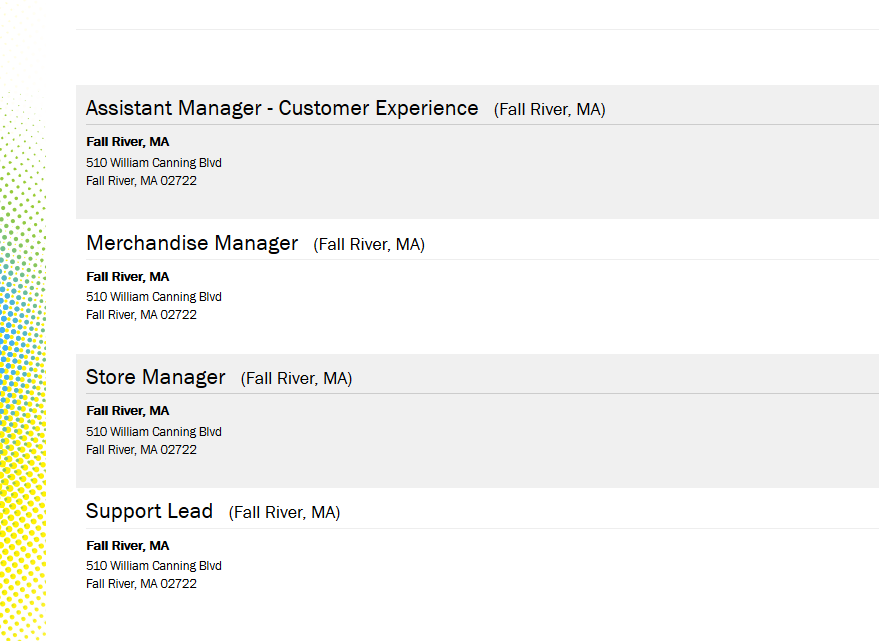Open the Support Lead job listing

point(149,511)
